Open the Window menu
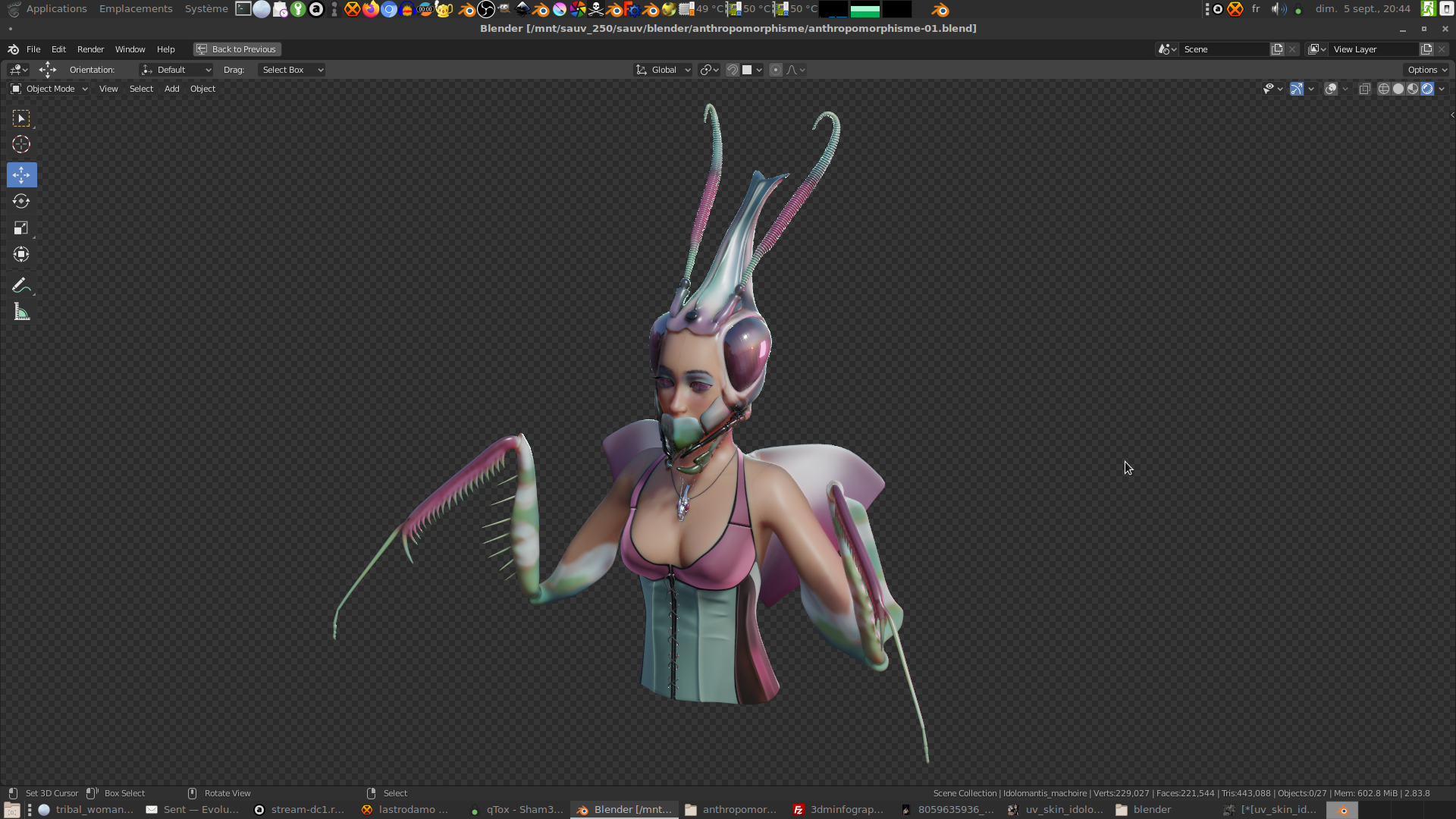Viewport: 1456px width, 819px height. tap(130, 49)
